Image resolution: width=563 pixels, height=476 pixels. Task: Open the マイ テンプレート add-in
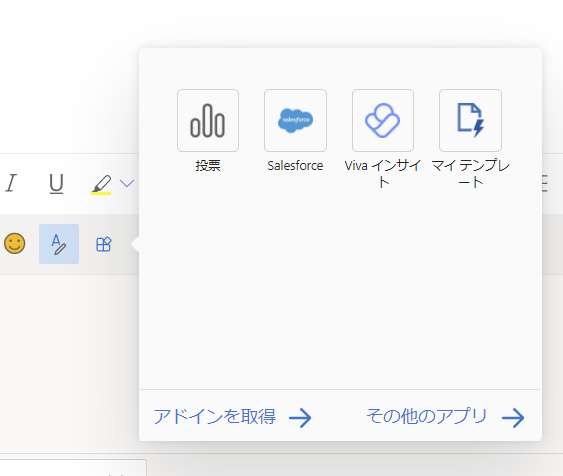point(470,121)
